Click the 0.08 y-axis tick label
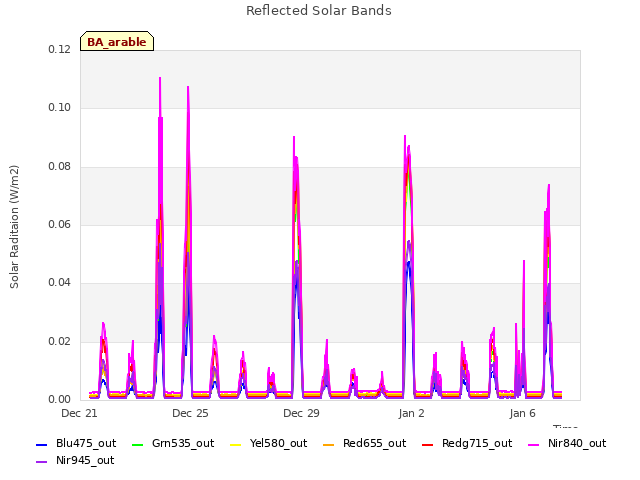 coord(60,166)
